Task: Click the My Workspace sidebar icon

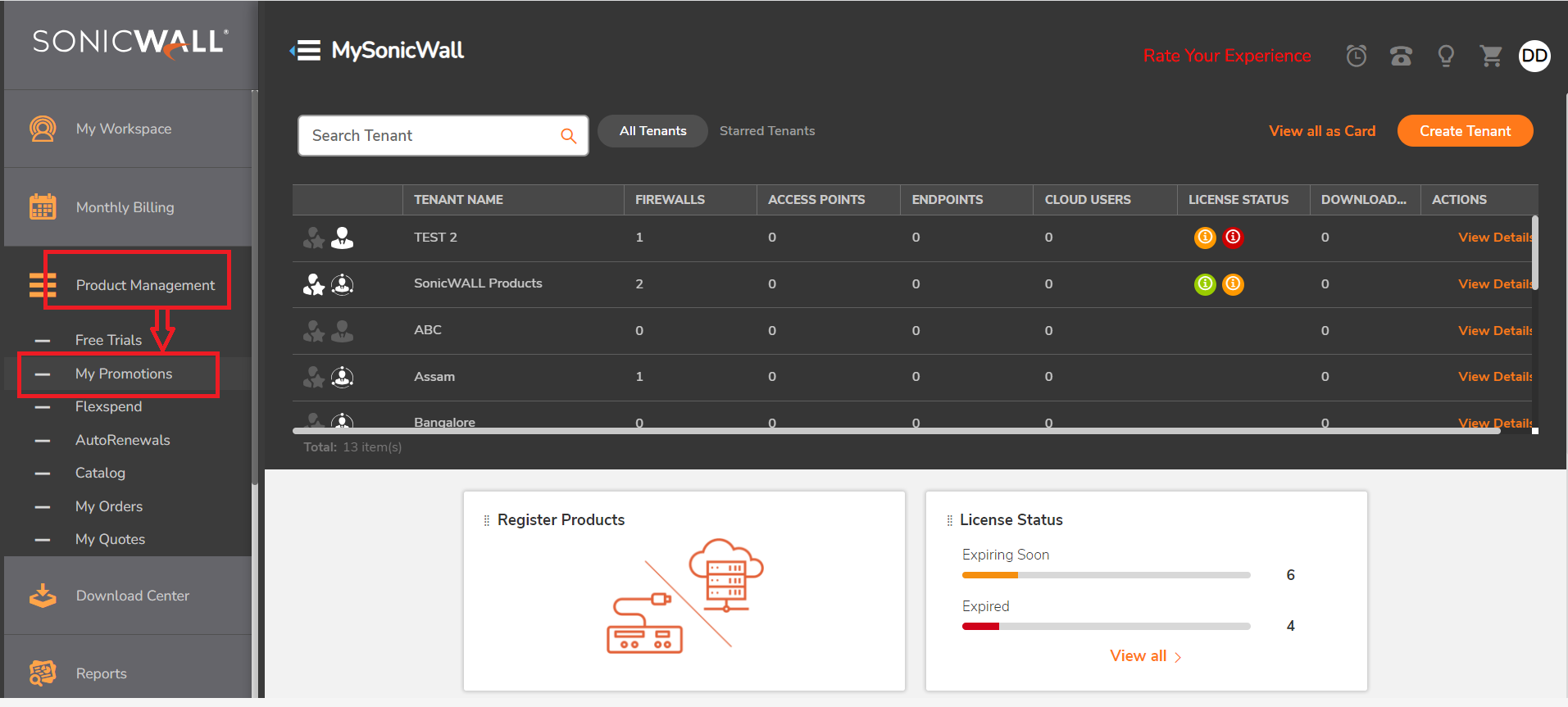Action: (43, 129)
